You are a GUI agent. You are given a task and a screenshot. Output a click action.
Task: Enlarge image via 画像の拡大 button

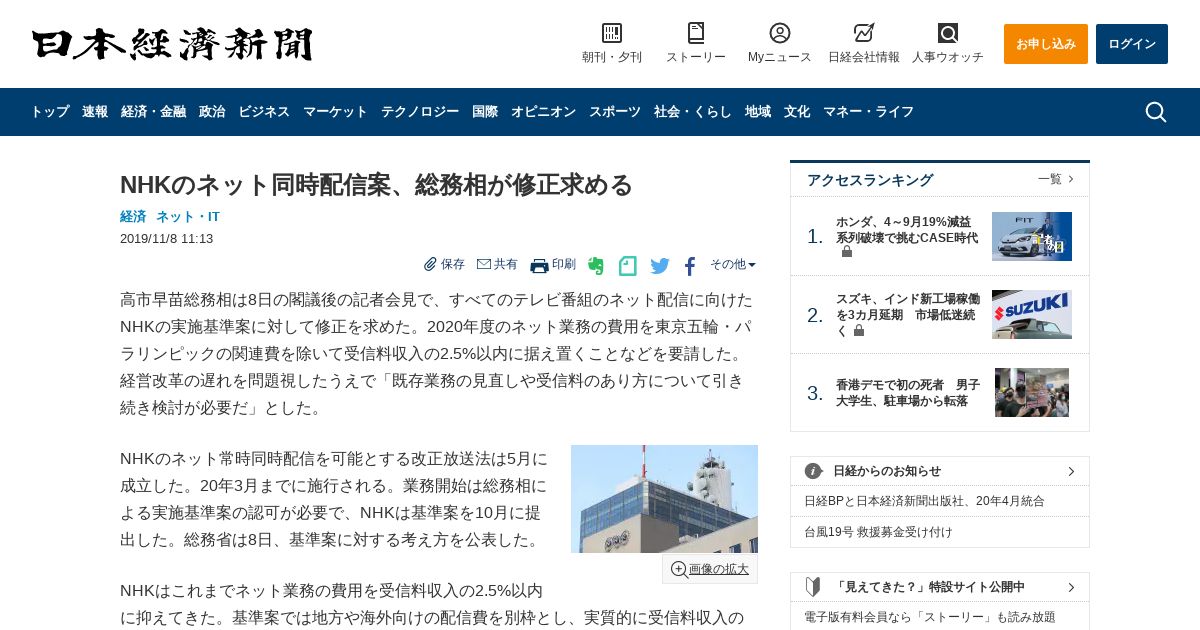pyautogui.click(x=710, y=569)
